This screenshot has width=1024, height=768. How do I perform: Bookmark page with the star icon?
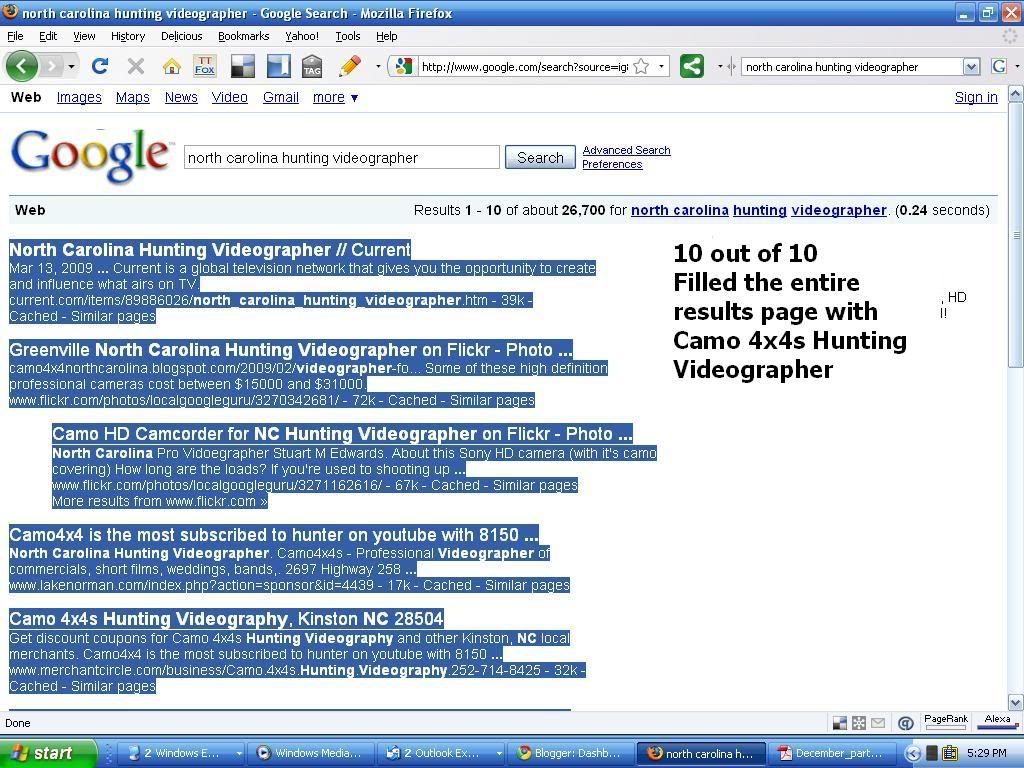(641, 66)
